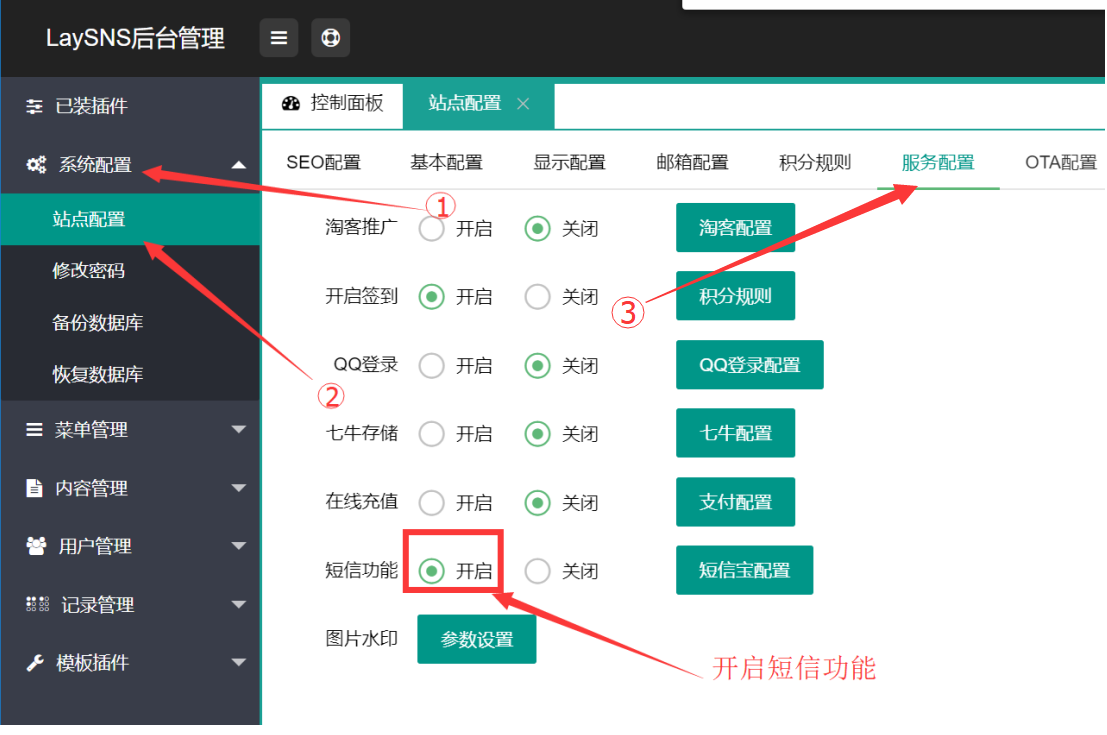Expand the 菜单管理 dropdown arrow
This screenshot has height=735, width=1107.
pyautogui.click(x=238, y=430)
